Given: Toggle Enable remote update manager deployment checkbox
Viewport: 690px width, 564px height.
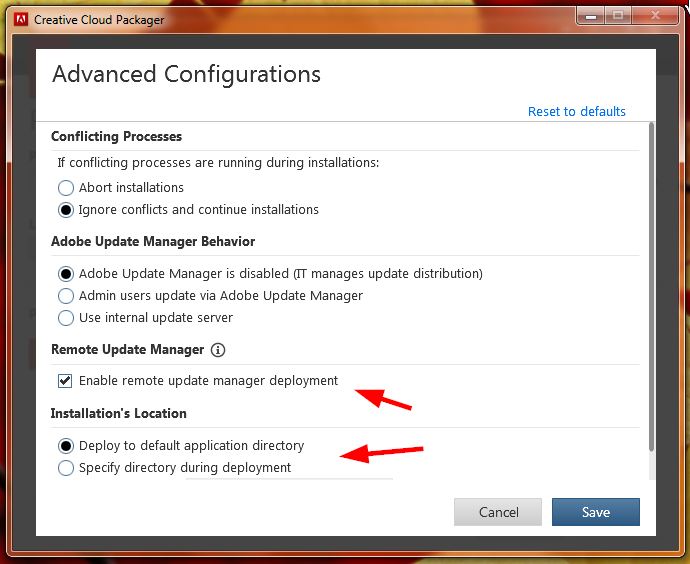Looking at the screenshot, I should pyautogui.click(x=65, y=381).
